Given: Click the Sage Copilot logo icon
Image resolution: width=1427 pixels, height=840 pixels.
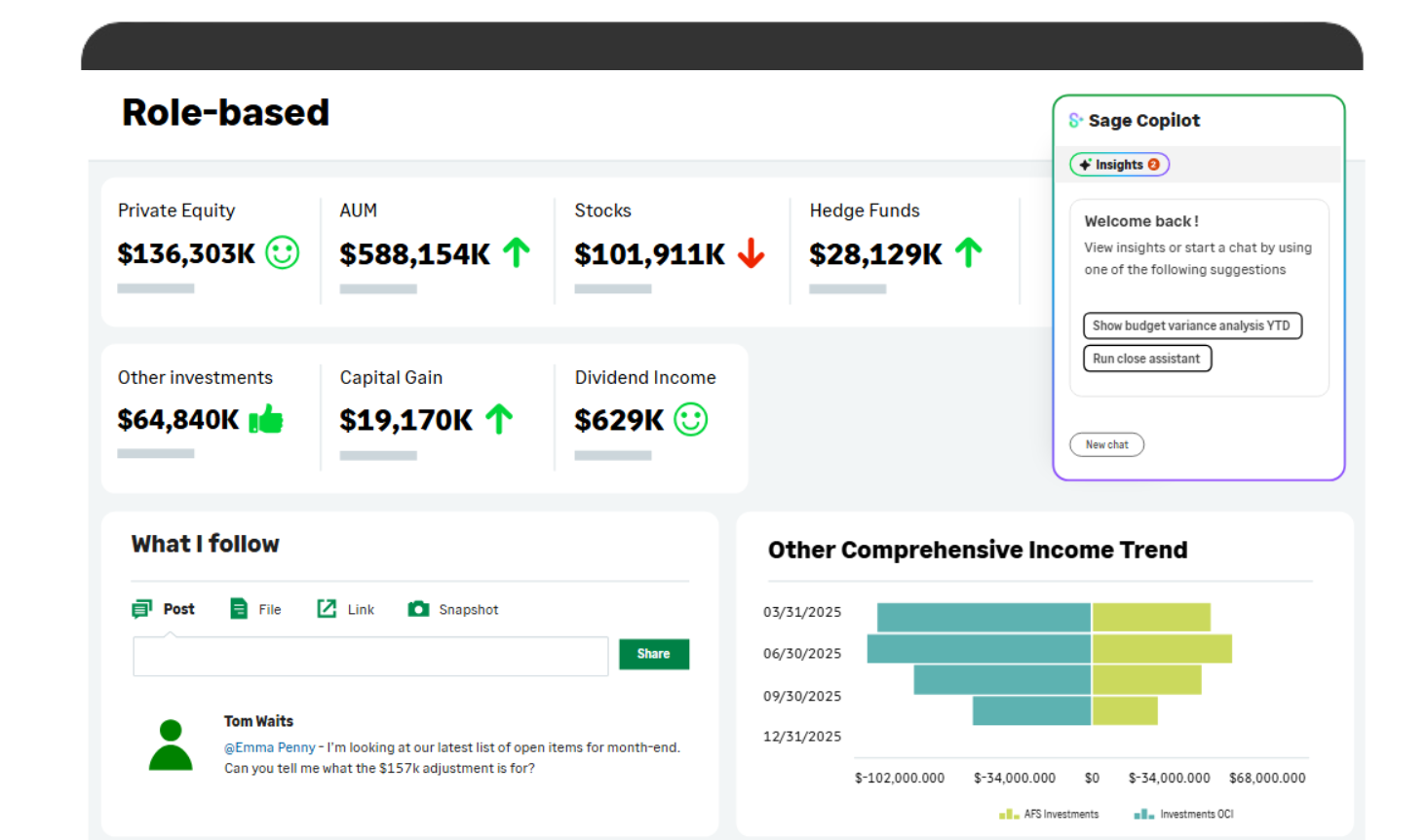Looking at the screenshot, I should (x=1075, y=120).
